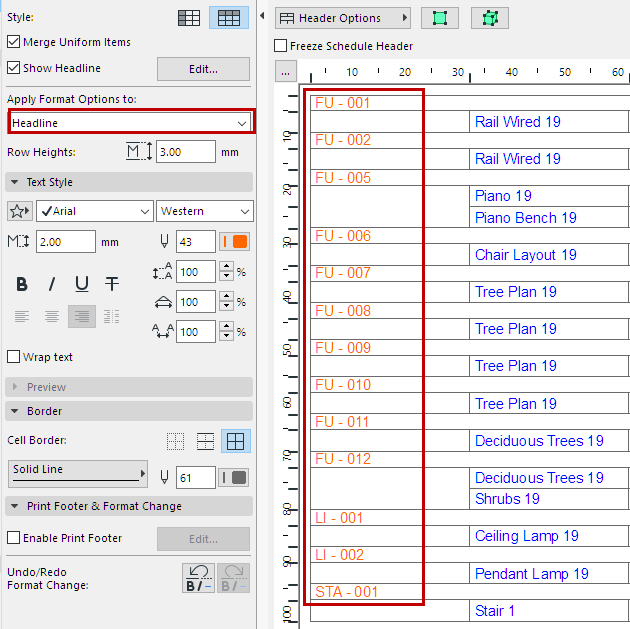Viewport: 630px width, 629px height.
Task: Click the Piano Bench 19 cell
Action: pos(548,217)
